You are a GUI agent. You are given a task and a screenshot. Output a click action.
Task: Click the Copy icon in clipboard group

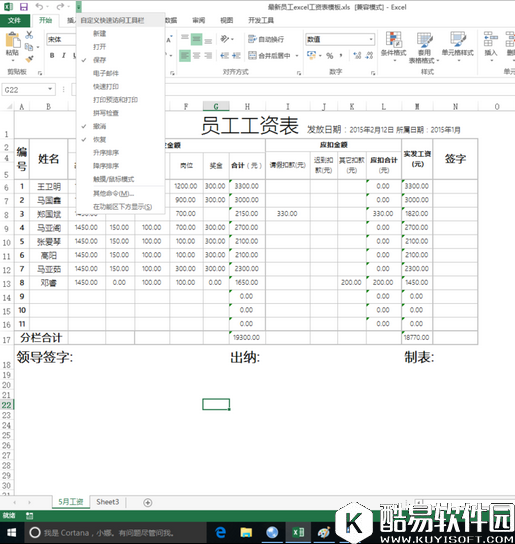point(29,47)
